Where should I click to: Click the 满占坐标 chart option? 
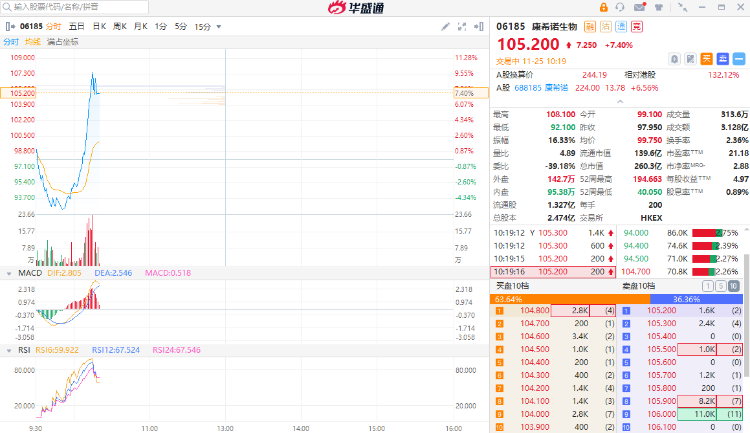coord(64,42)
